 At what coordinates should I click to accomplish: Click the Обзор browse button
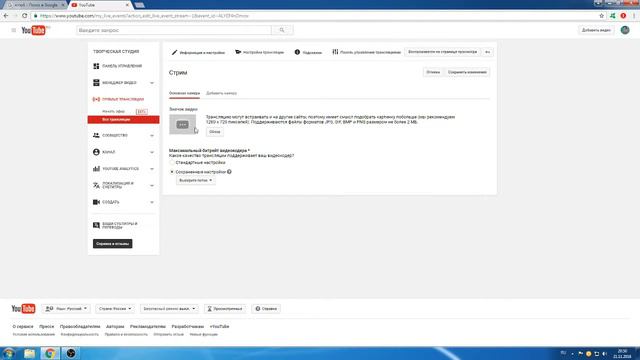[x=214, y=132]
